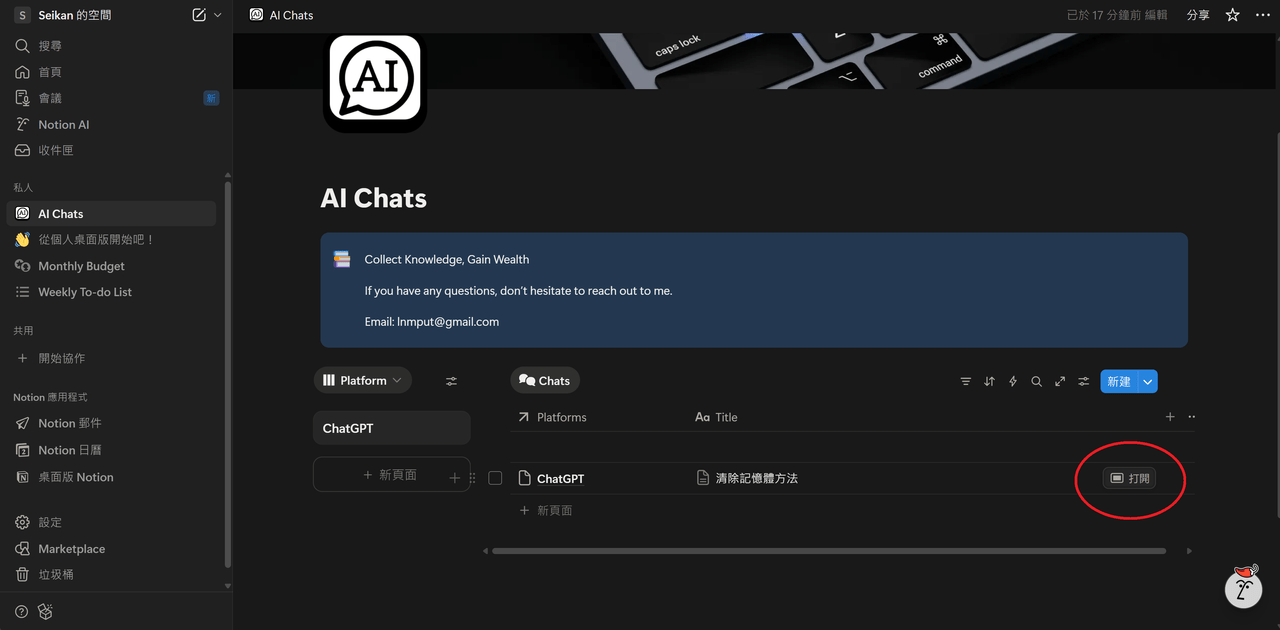This screenshot has width=1280, height=630.
Task: Open the lightning automations icon
Action: [x=1013, y=381]
